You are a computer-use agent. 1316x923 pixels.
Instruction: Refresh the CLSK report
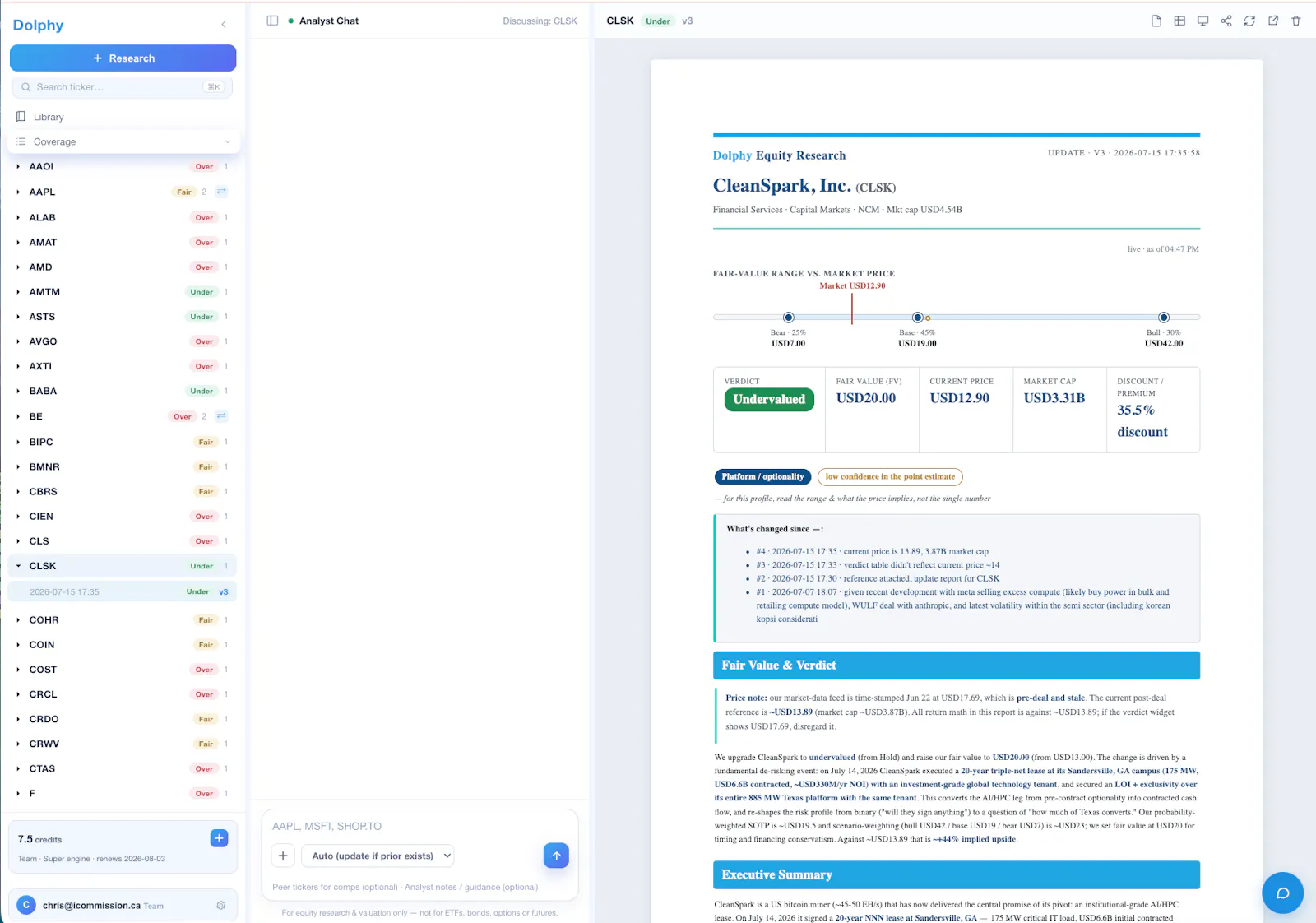click(x=1249, y=21)
